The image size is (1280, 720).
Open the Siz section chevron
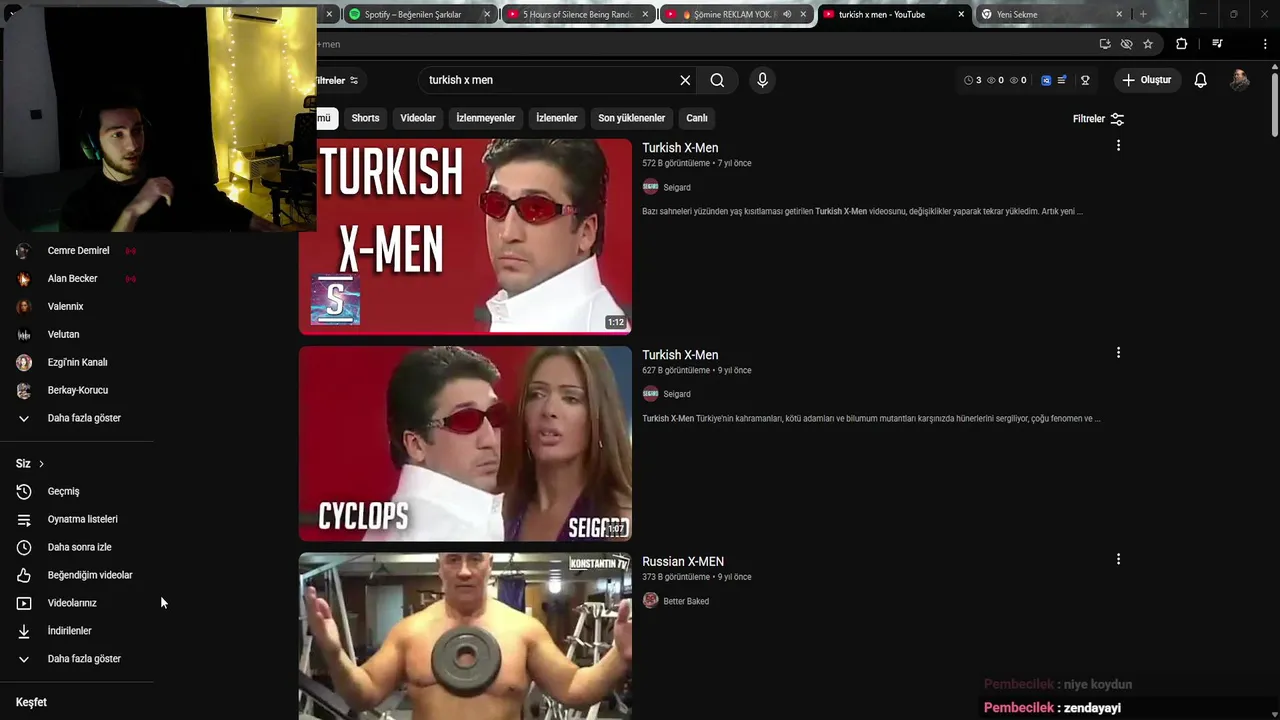tap(41, 464)
